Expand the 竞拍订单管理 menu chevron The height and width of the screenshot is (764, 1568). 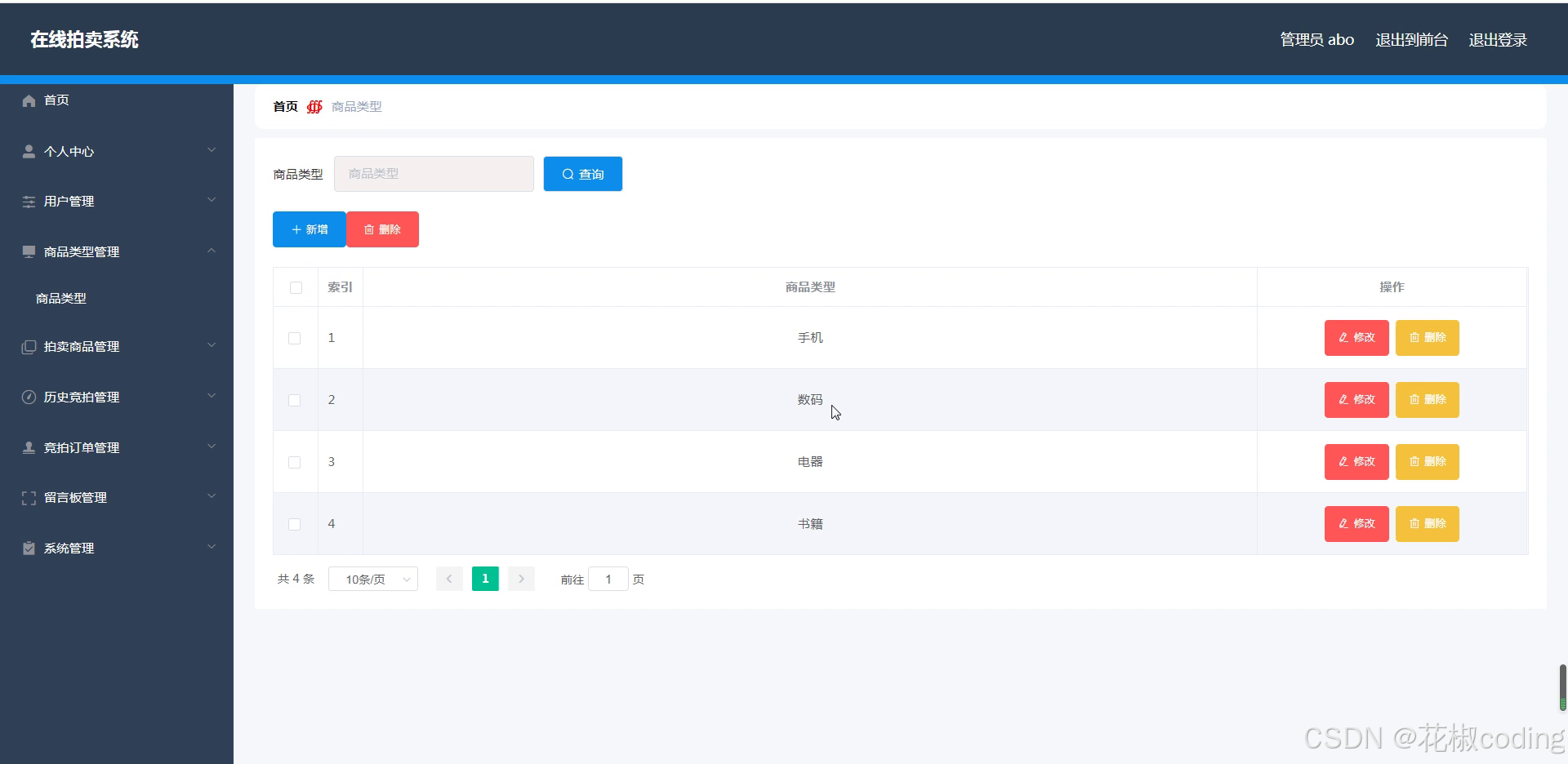(212, 446)
